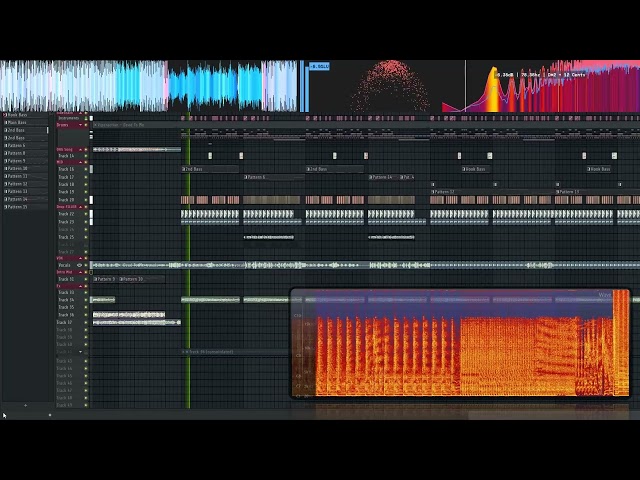Mute Track 16 with its green LED
The width and height of the screenshot is (640, 480).
tap(86, 169)
